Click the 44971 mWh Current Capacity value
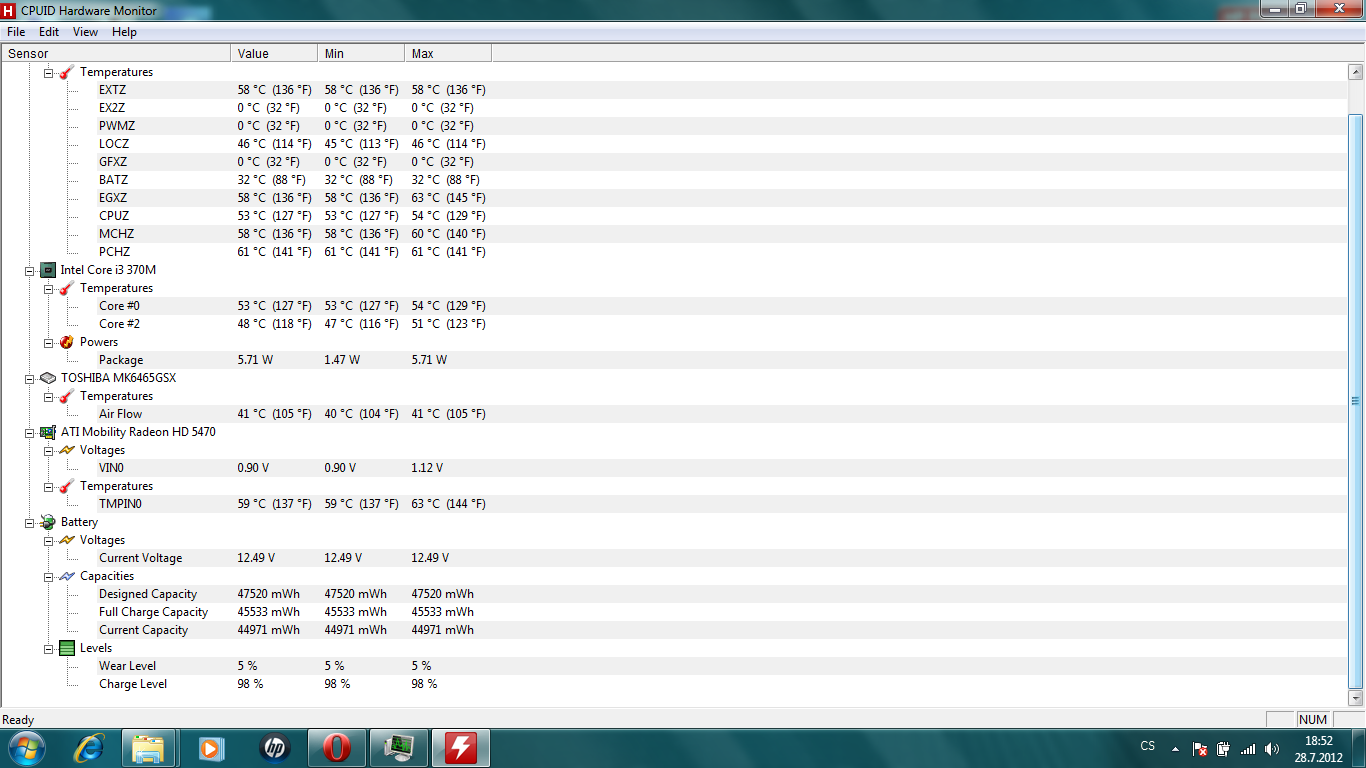 (269, 630)
